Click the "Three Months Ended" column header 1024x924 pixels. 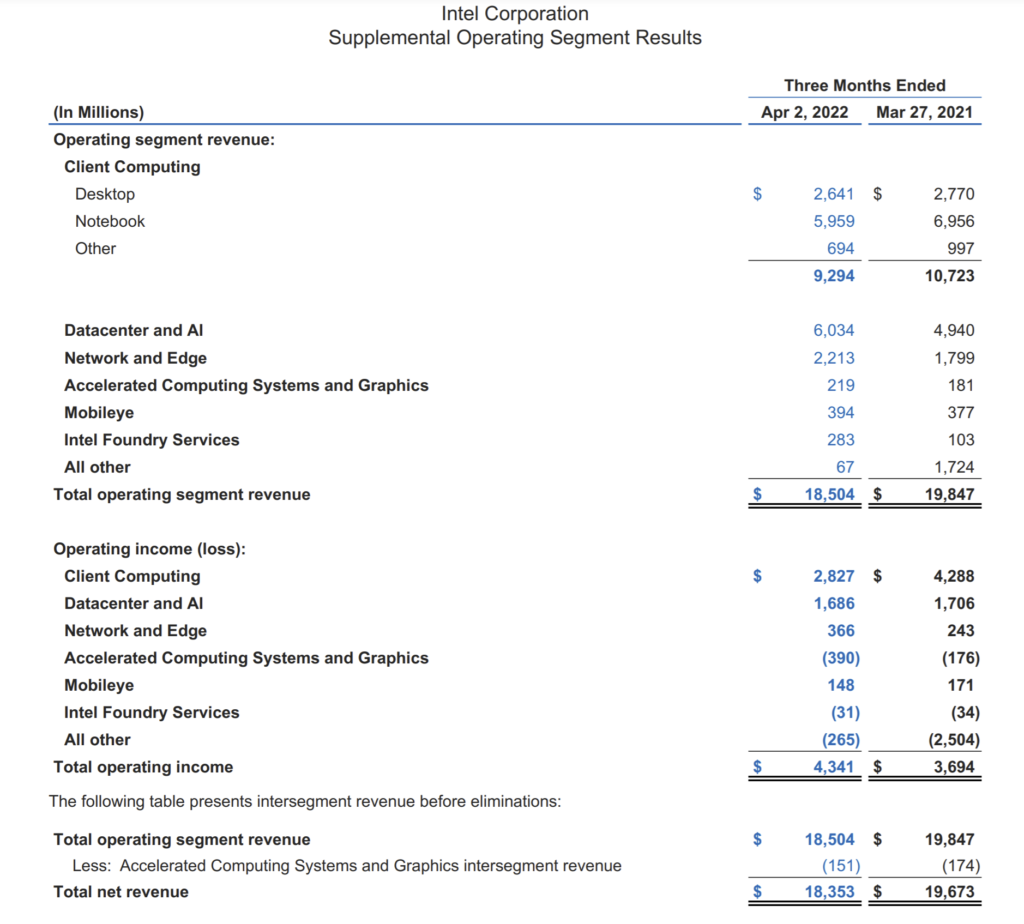coord(865,86)
